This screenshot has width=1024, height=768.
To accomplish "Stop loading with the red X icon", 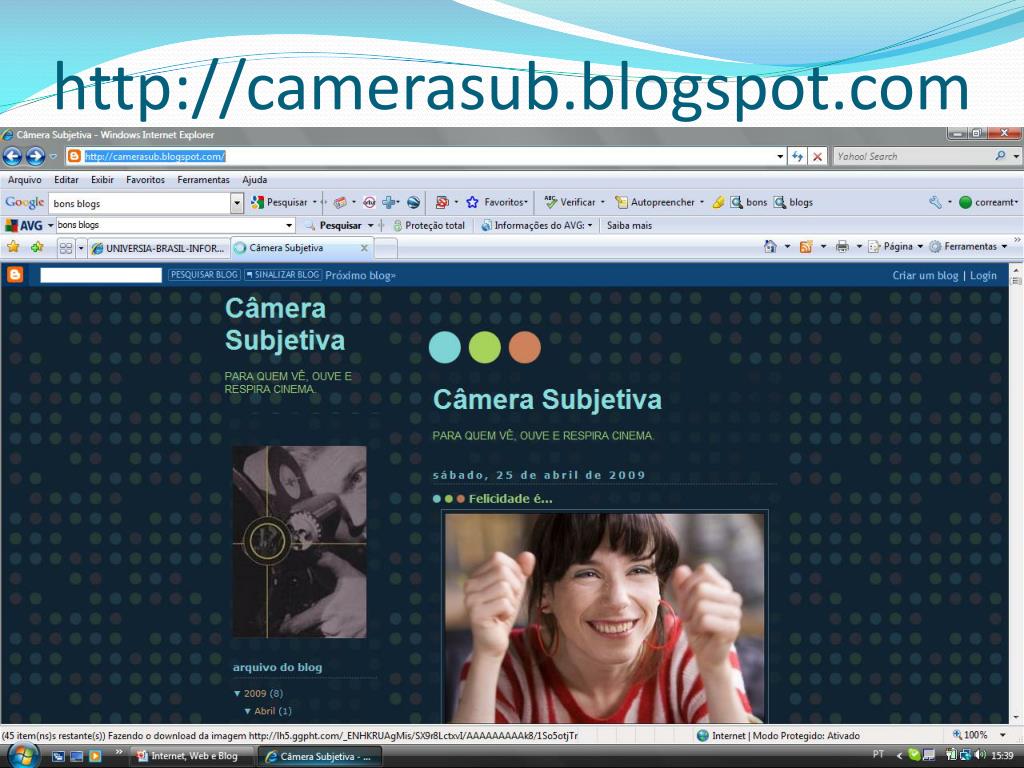I will (817, 156).
